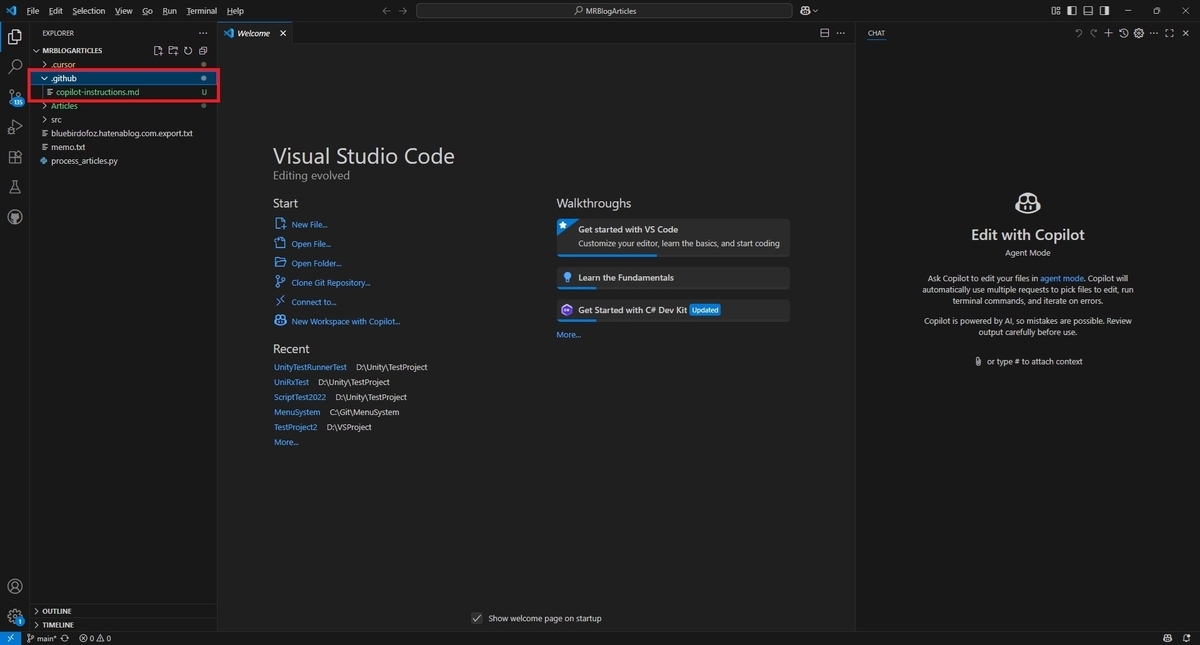Screen dimensions: 1200x645
Task: Open the Selection menu
Action: 88,11
